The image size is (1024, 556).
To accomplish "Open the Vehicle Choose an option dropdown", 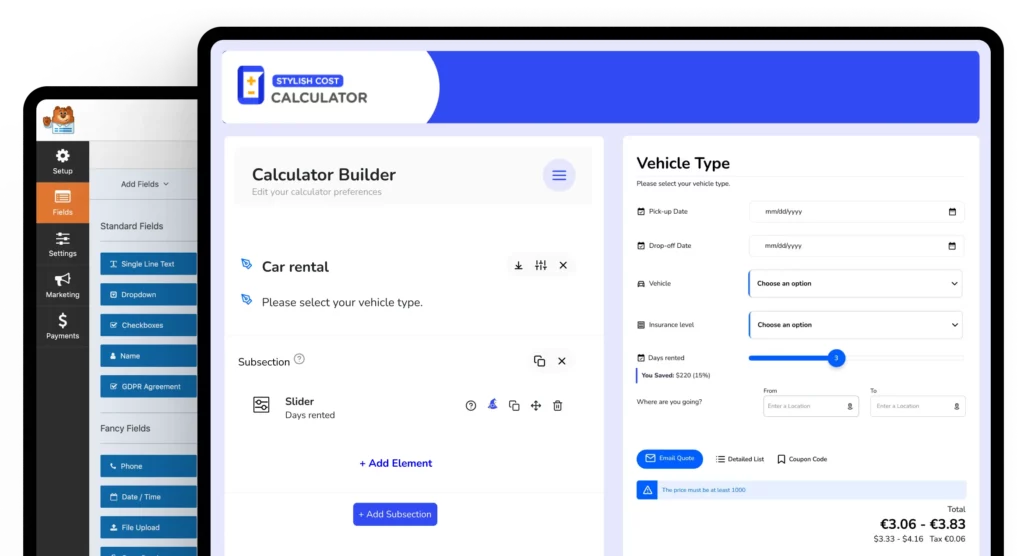I will coord(856,284).
